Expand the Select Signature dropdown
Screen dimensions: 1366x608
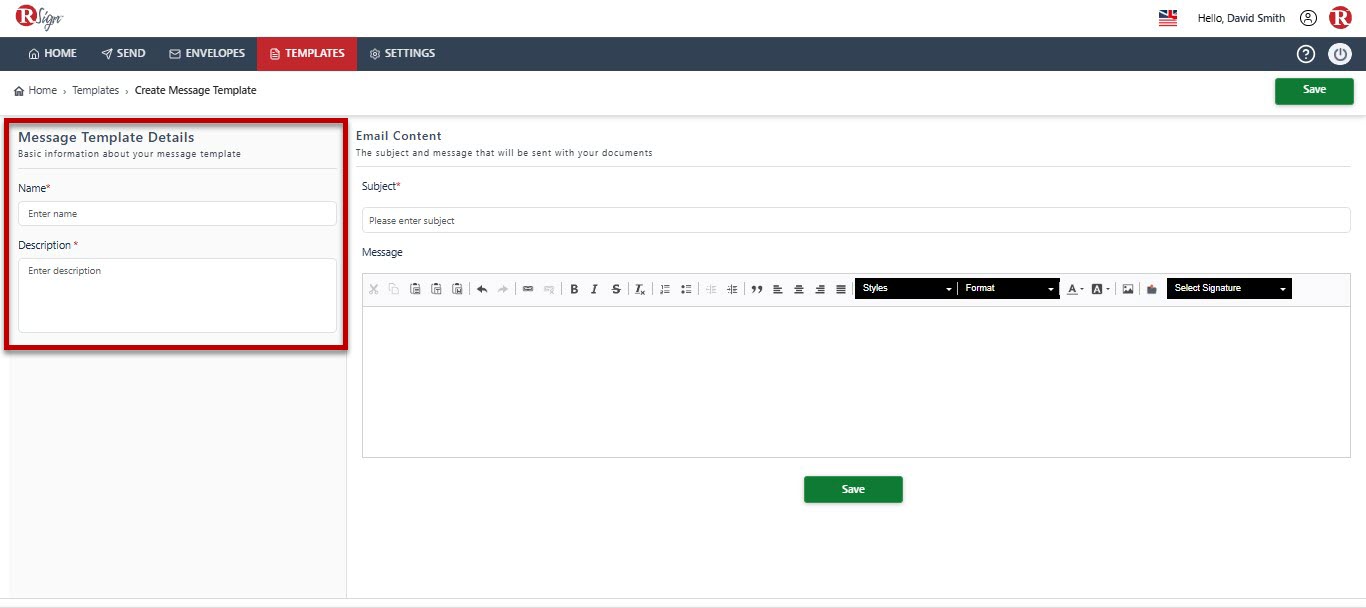click(x=1229, y=288)
